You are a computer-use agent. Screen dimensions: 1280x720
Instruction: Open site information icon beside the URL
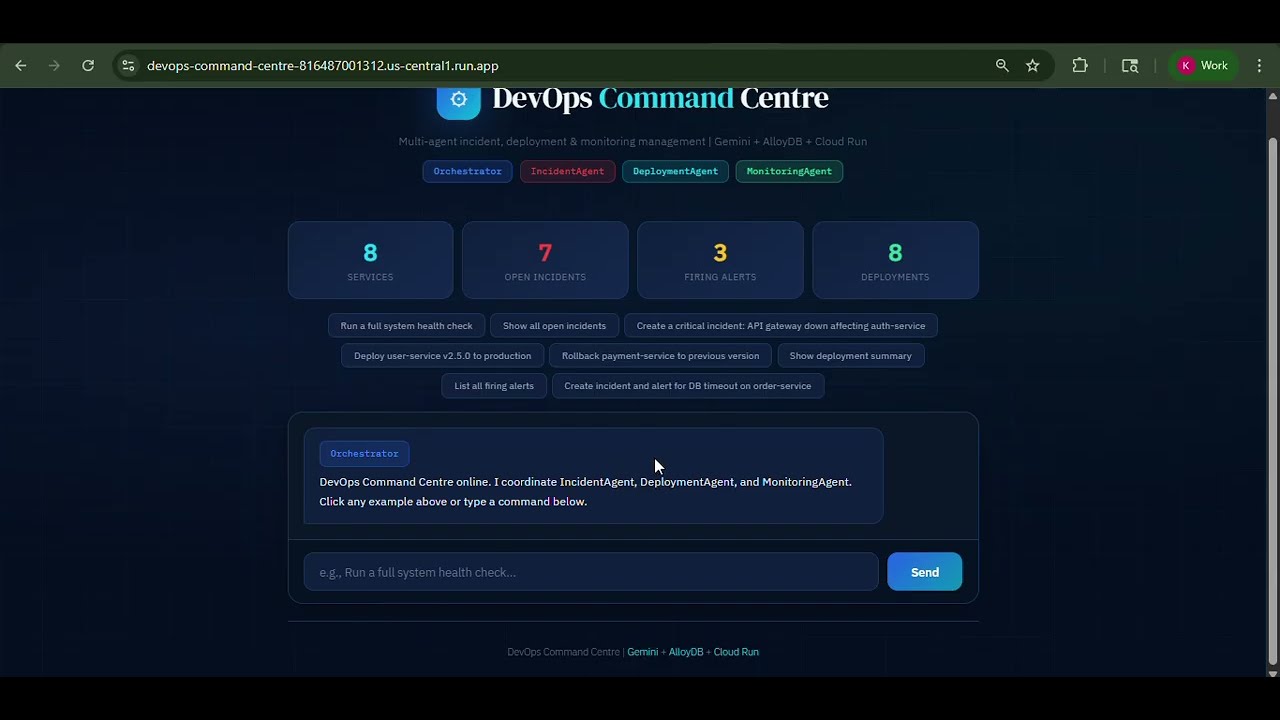click(128, 66)
